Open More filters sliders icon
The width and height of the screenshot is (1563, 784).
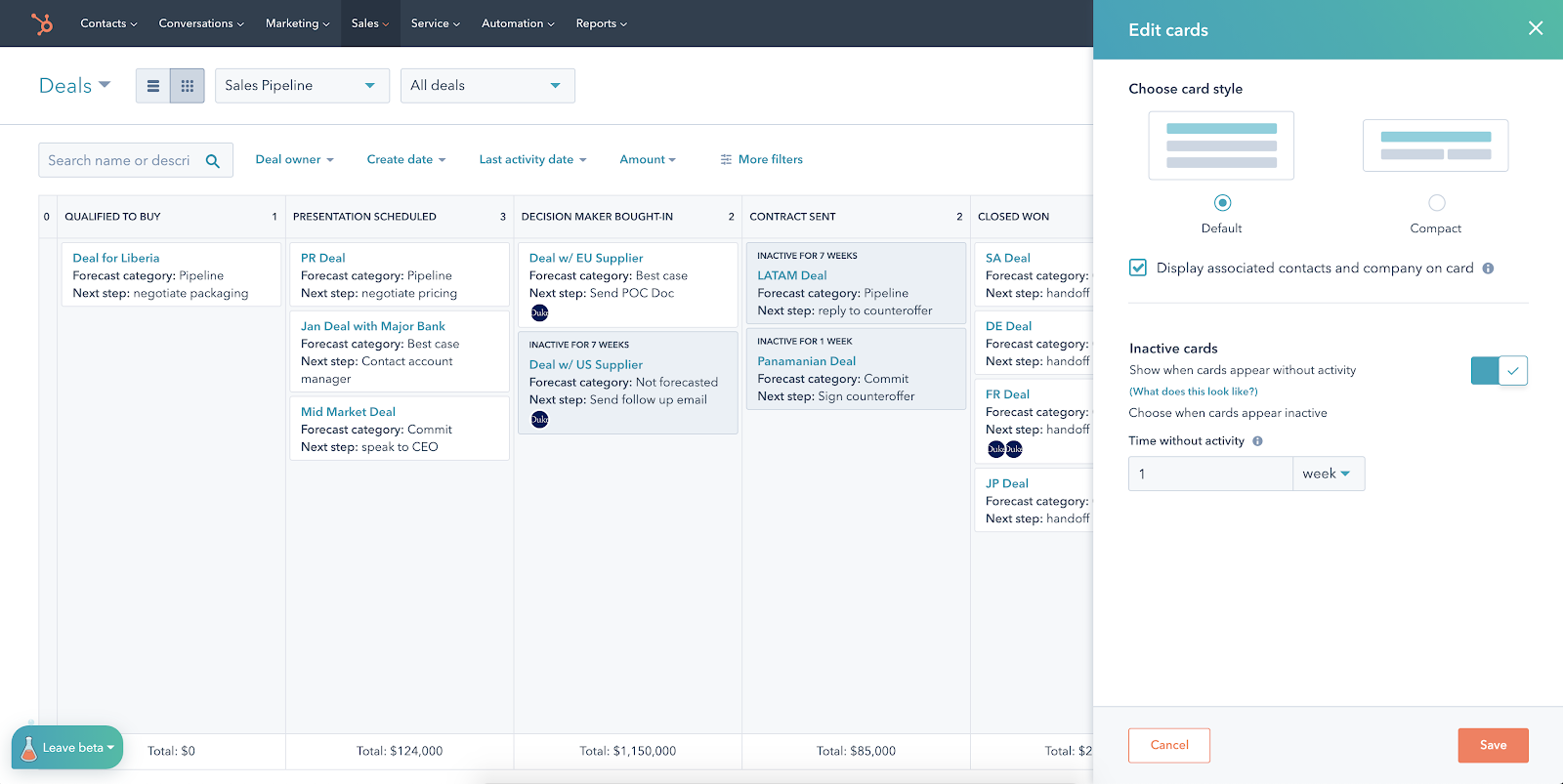[x=726, y=160]
